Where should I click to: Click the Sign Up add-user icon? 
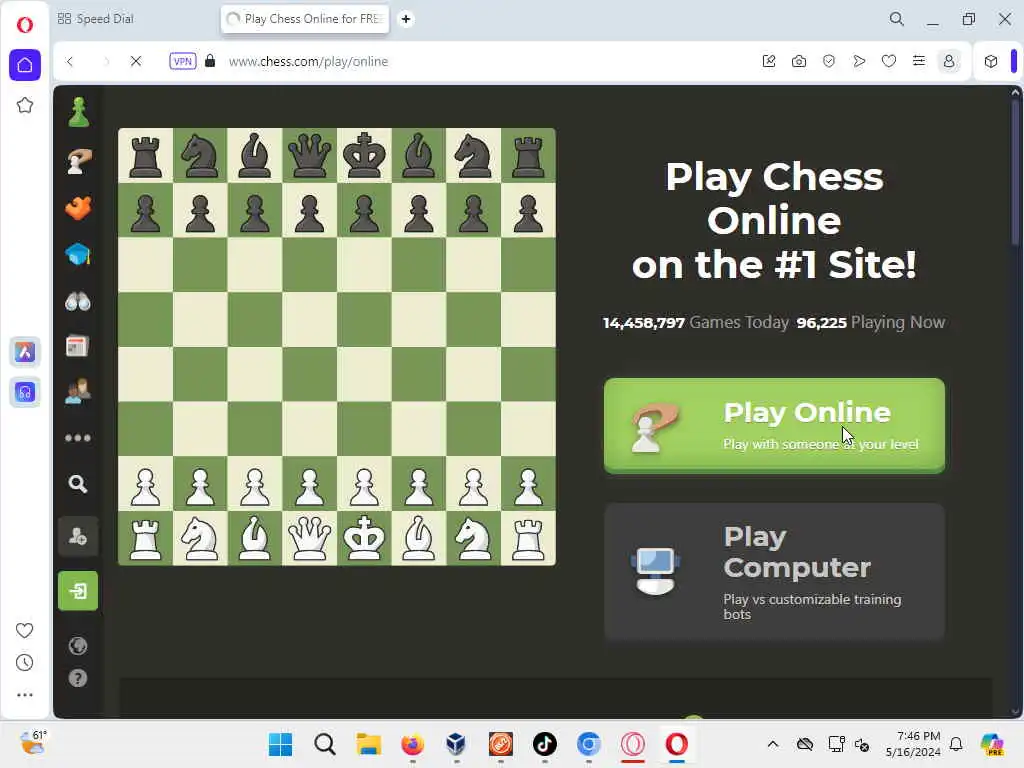coord(78,537)
